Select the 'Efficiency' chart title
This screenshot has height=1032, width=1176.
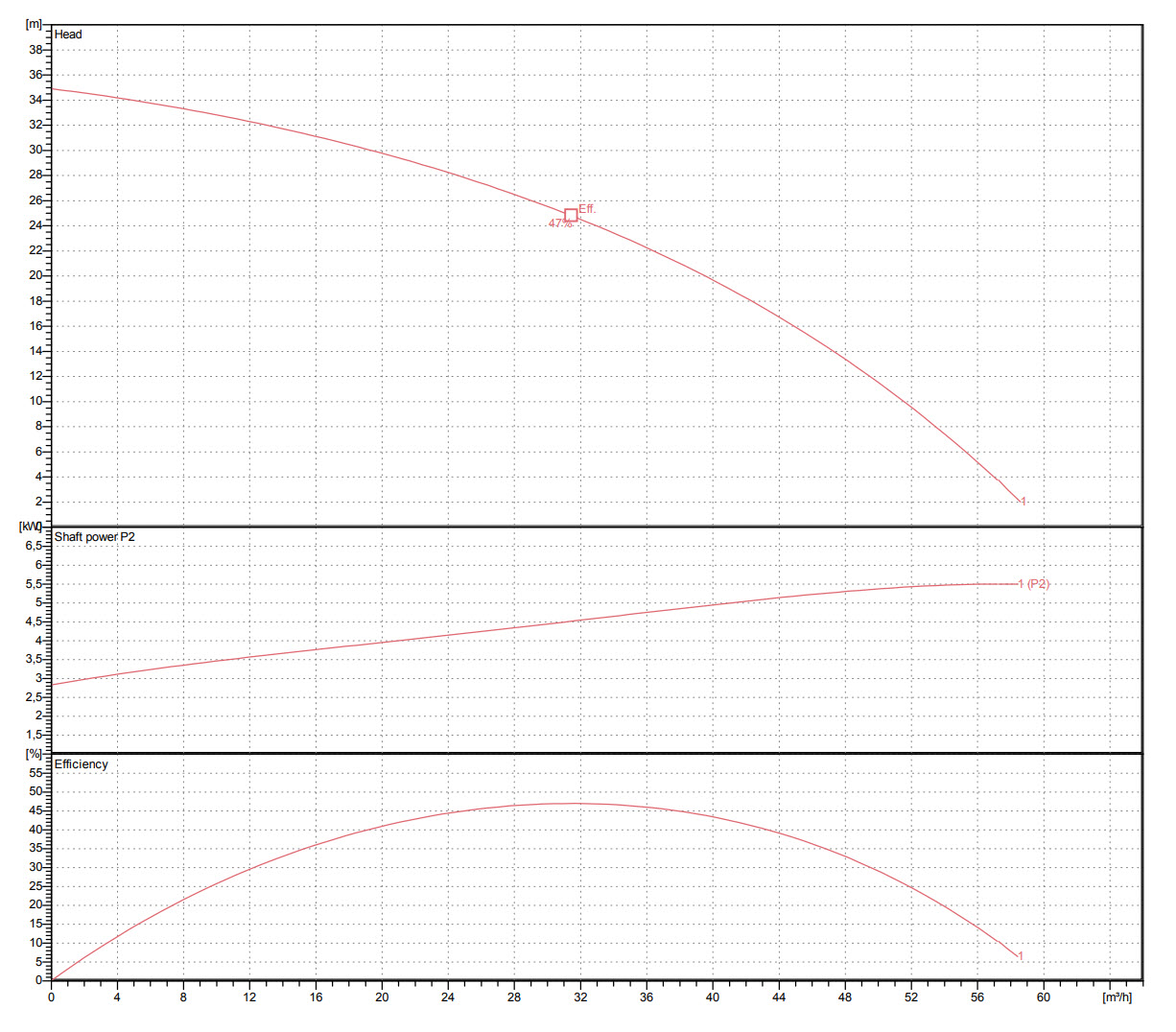click(x=81, y=764)
